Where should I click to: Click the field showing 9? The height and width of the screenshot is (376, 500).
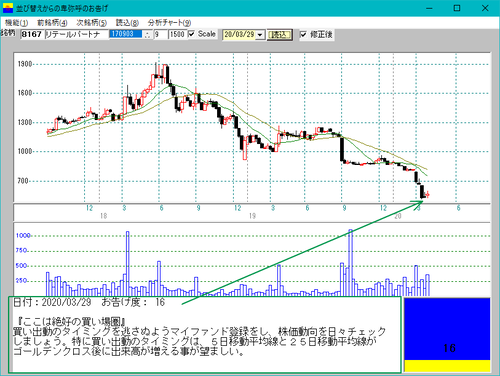pos(160,34)
